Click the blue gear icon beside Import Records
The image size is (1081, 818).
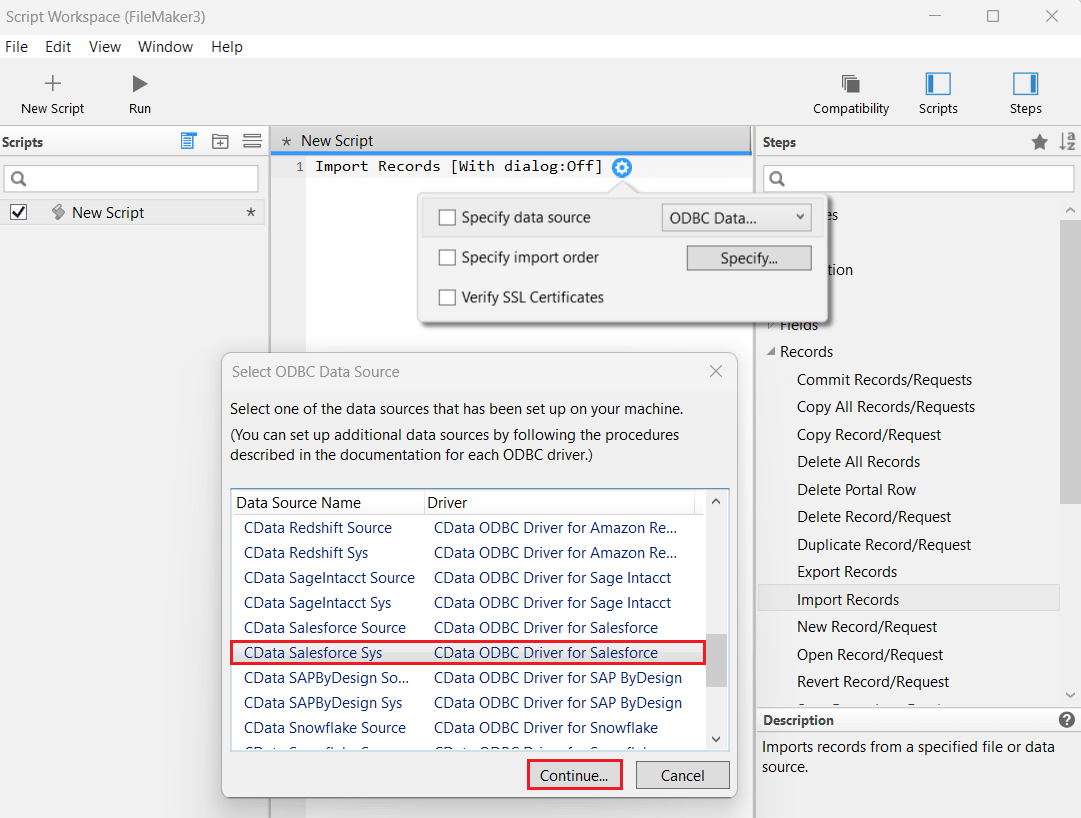coord(622,167)
